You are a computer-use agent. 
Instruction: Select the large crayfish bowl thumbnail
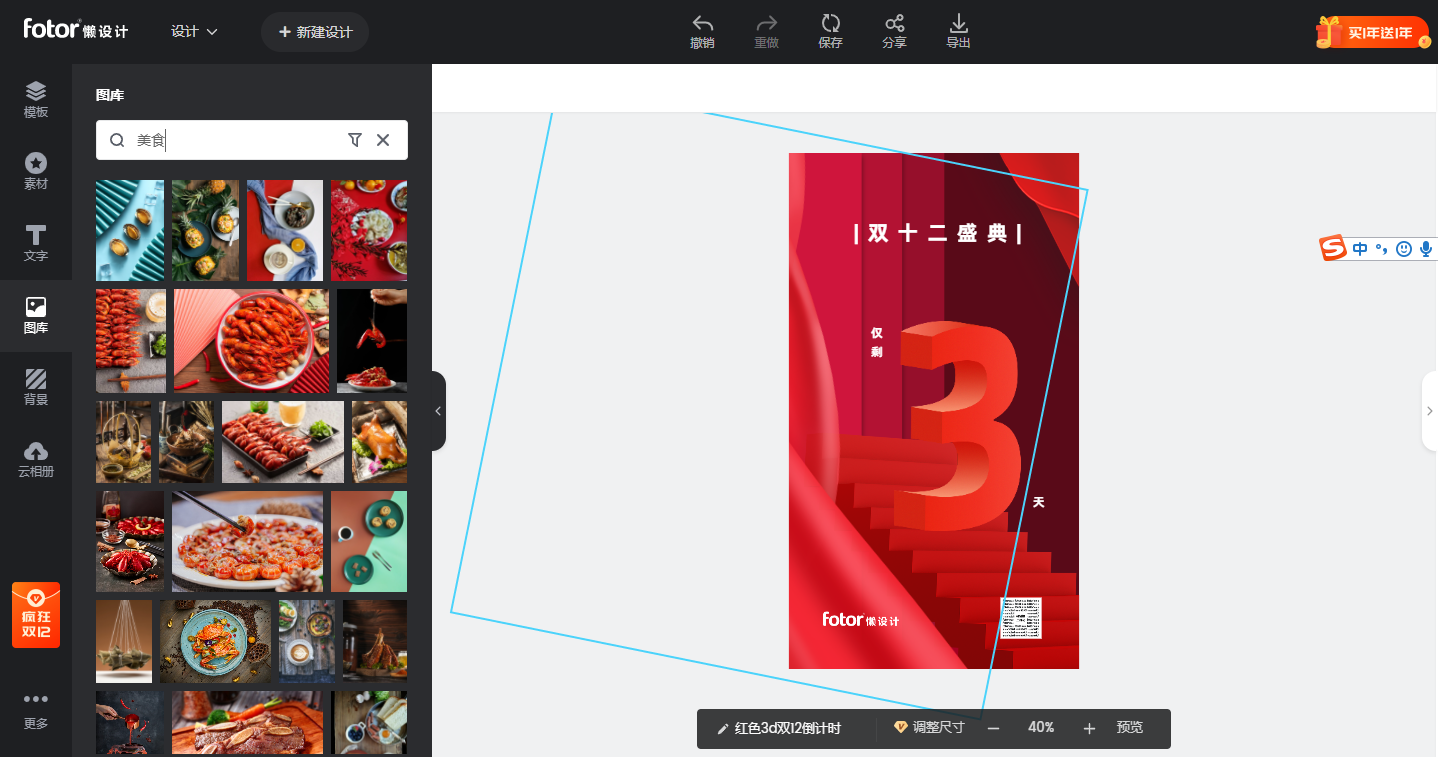click(251, 341)
